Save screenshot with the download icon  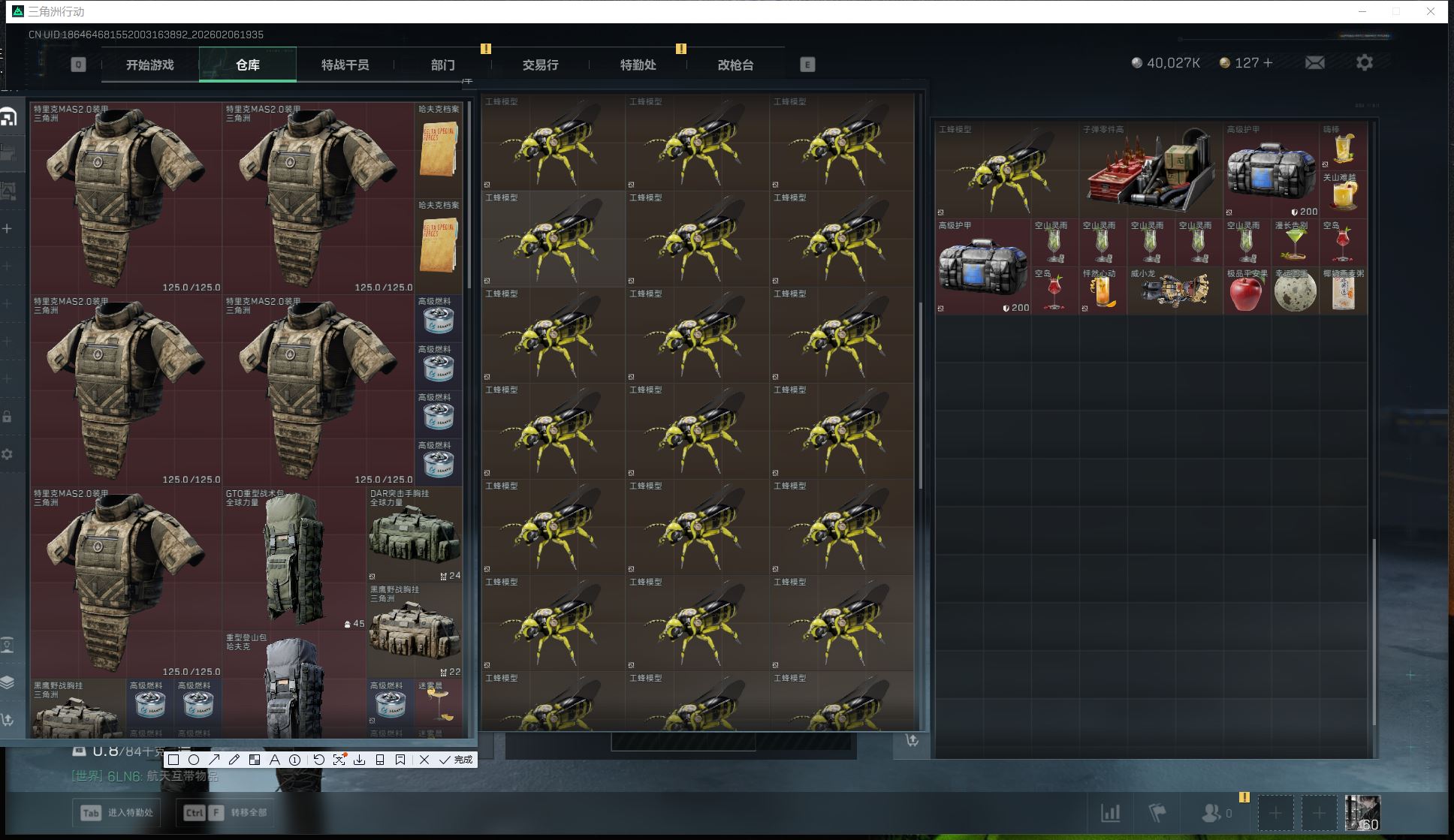pos(360,760)
